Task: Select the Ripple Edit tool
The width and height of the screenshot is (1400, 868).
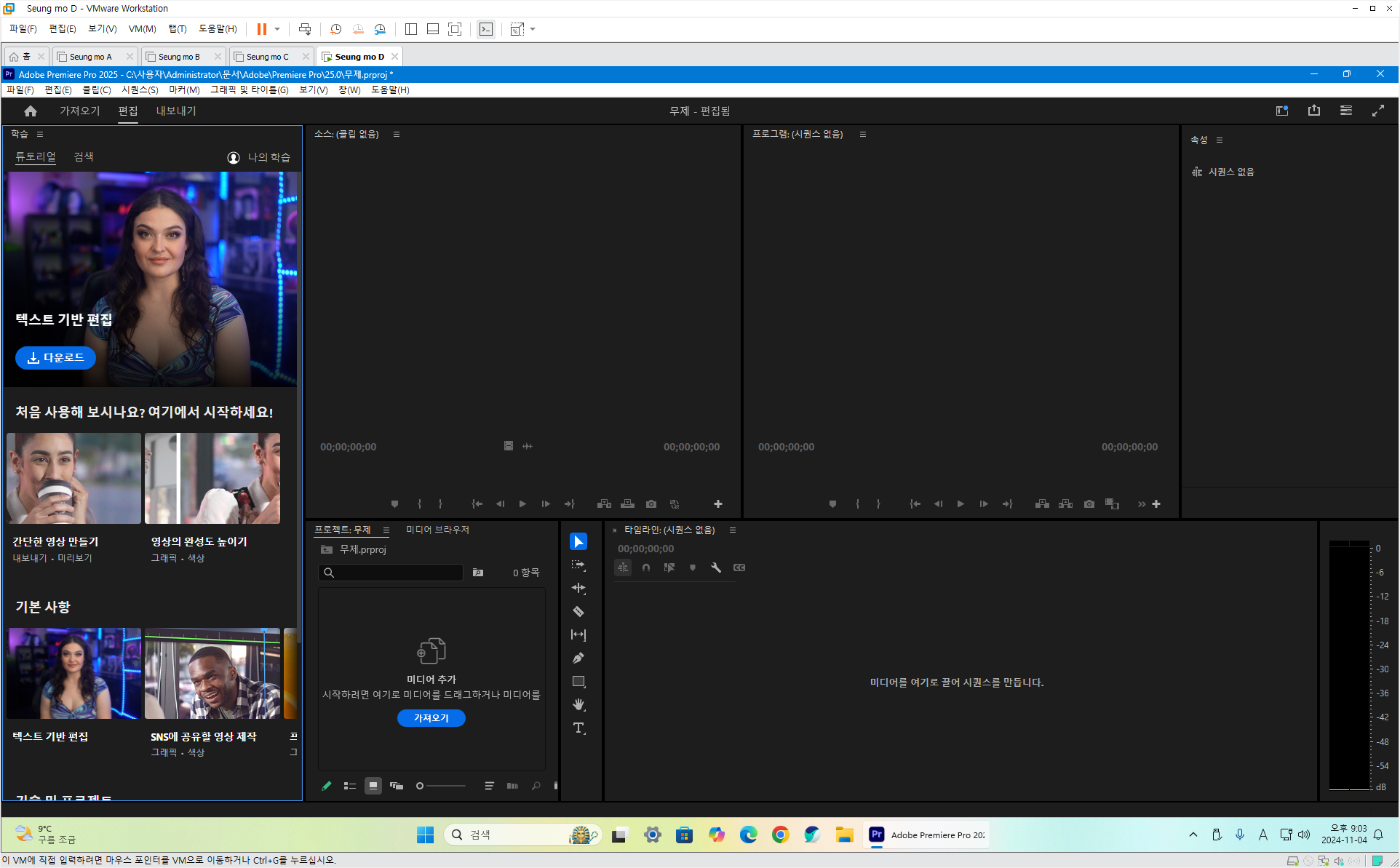Action: 578,589
